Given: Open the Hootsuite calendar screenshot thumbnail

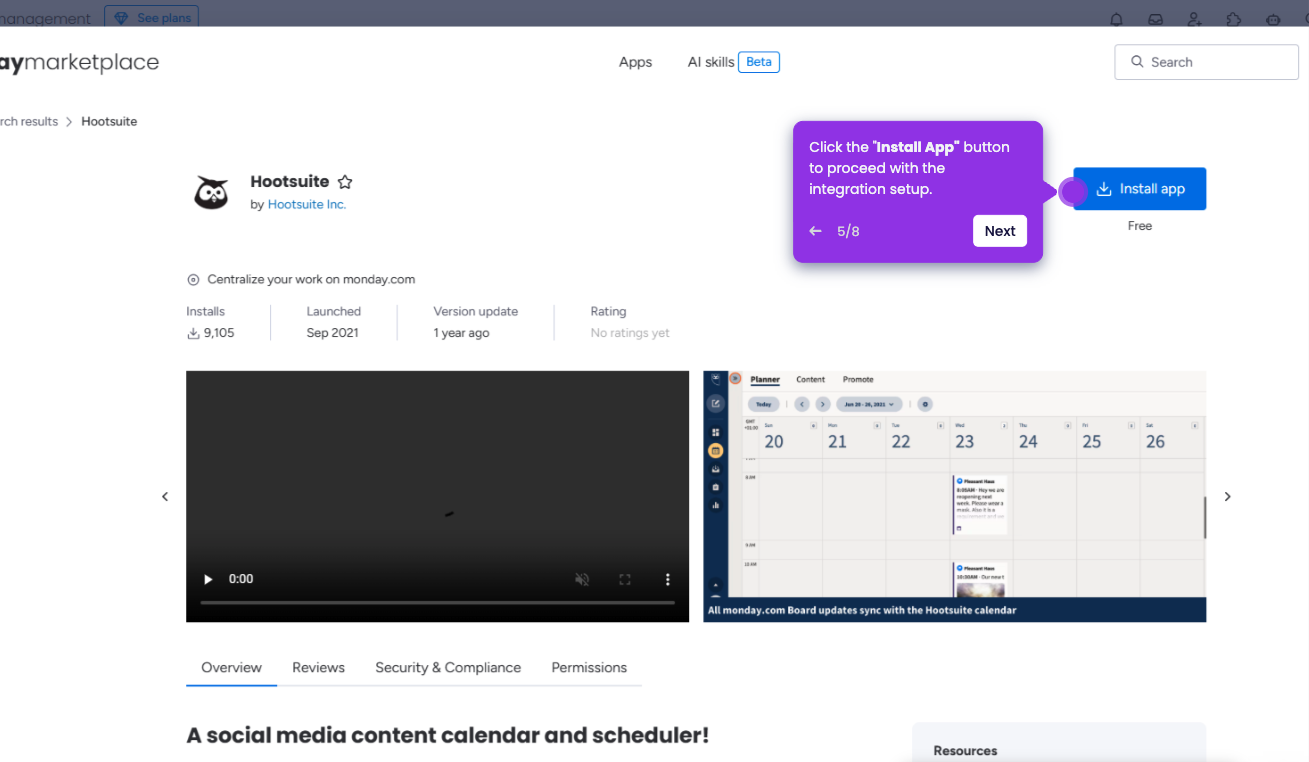Looking at the screenshot, I should click(x=954, y=496).
